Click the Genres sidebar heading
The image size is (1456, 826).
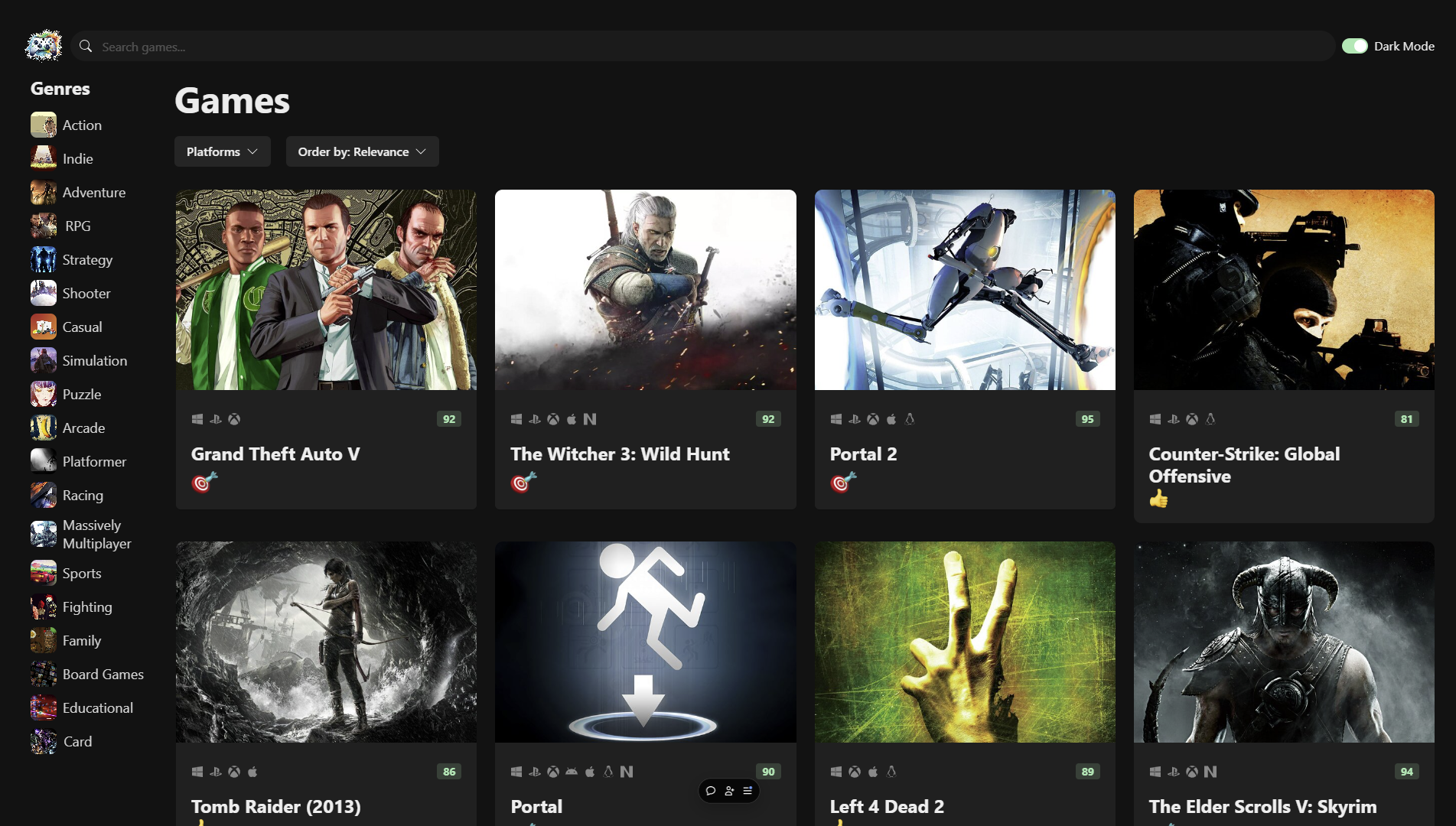coord(60,89)
